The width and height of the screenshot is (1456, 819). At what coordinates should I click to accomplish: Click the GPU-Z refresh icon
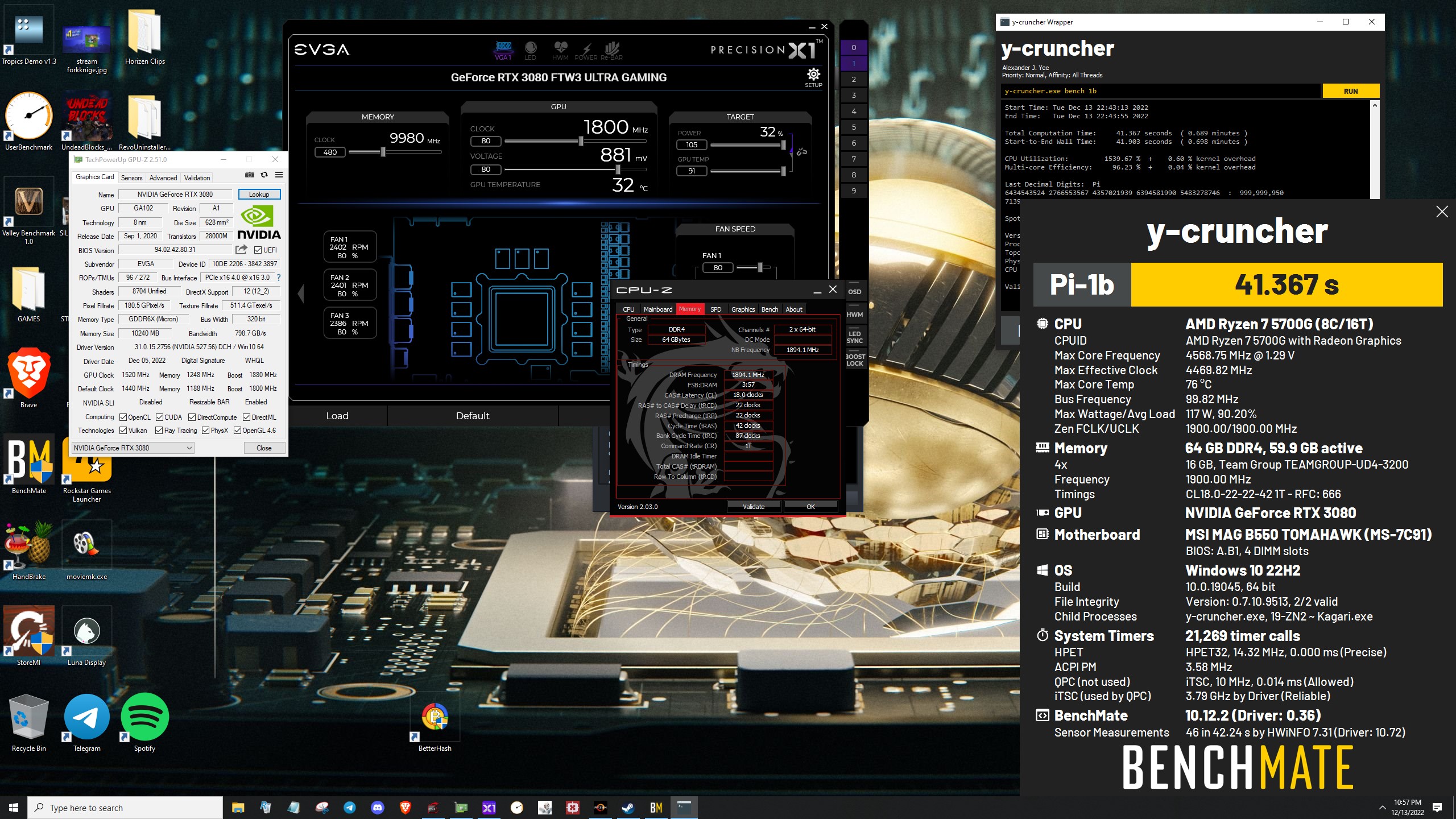(264, 175)
